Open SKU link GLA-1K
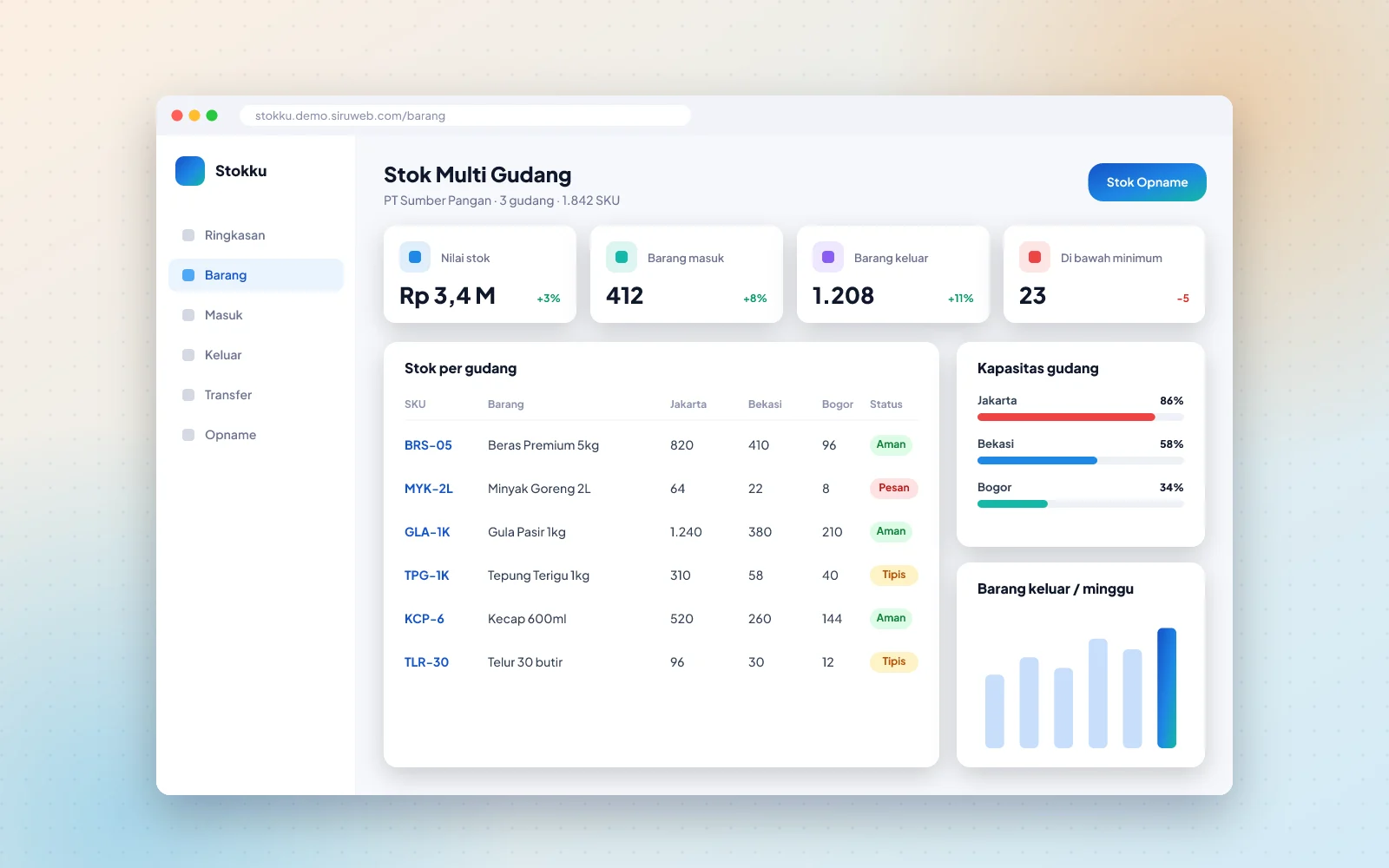This screenshot has width=1389, height=868. (427, 532)
